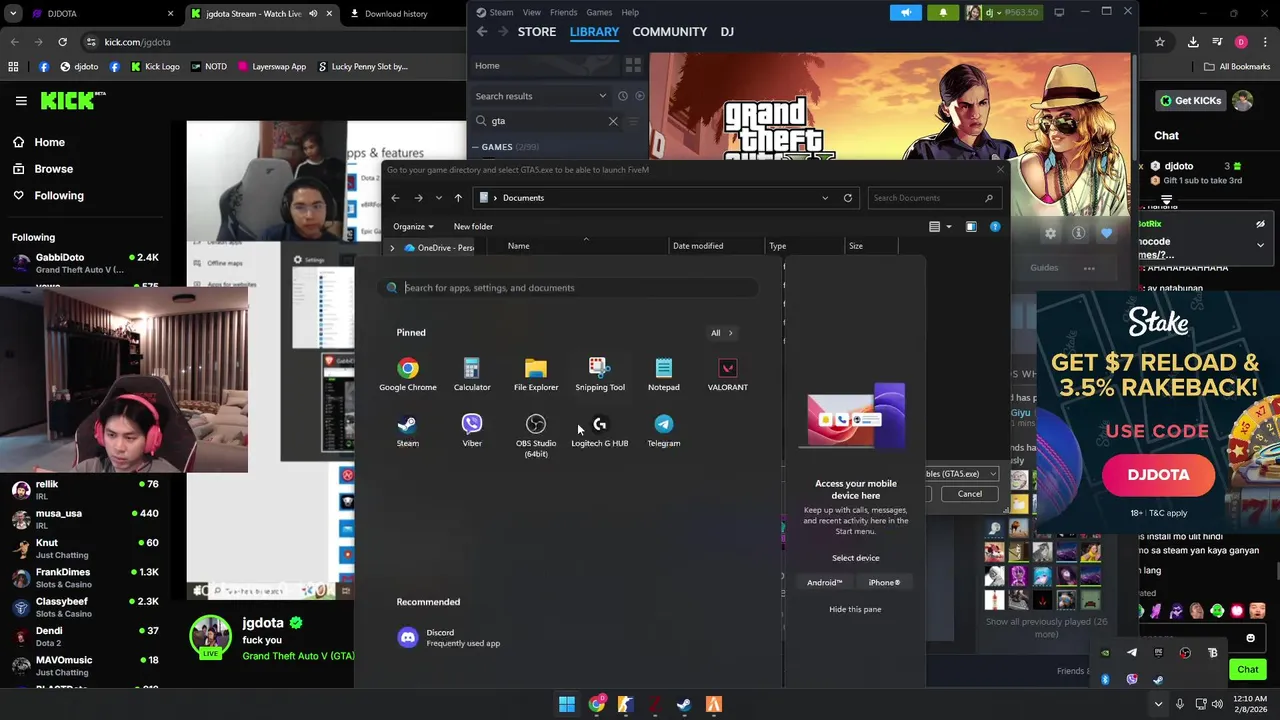Open Steam COMMUNITY tab

point(669,32)
